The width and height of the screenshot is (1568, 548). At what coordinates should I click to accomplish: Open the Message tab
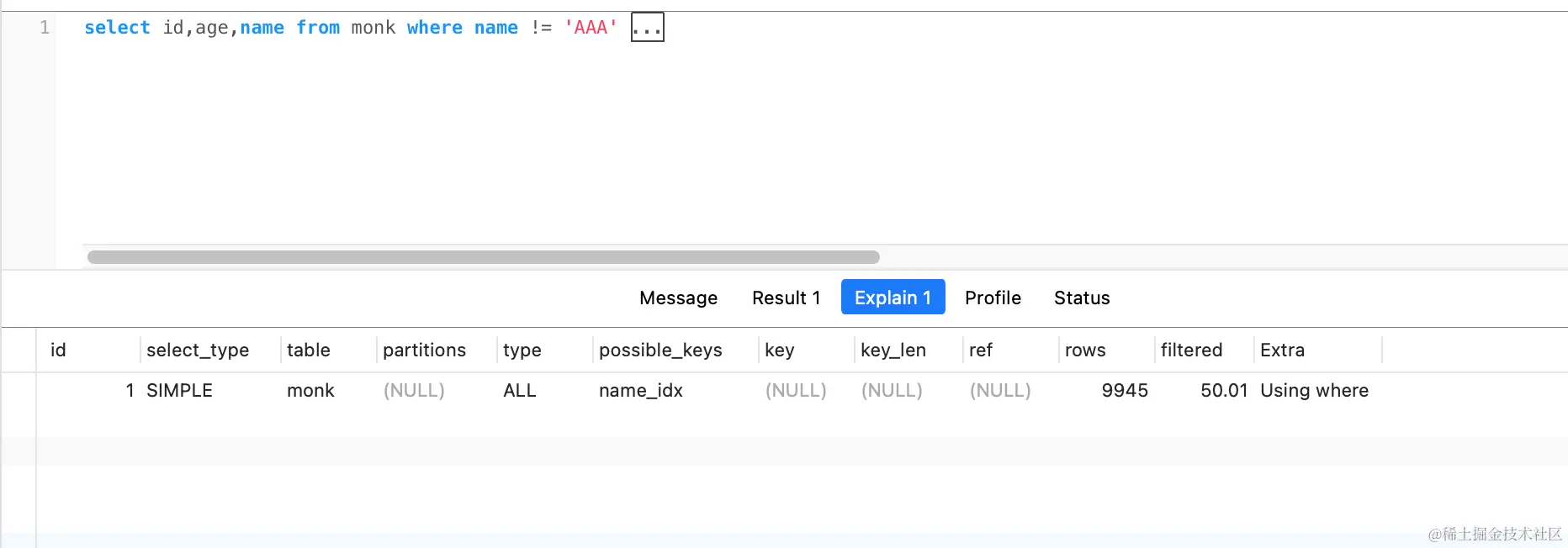[x=678, y=298]
